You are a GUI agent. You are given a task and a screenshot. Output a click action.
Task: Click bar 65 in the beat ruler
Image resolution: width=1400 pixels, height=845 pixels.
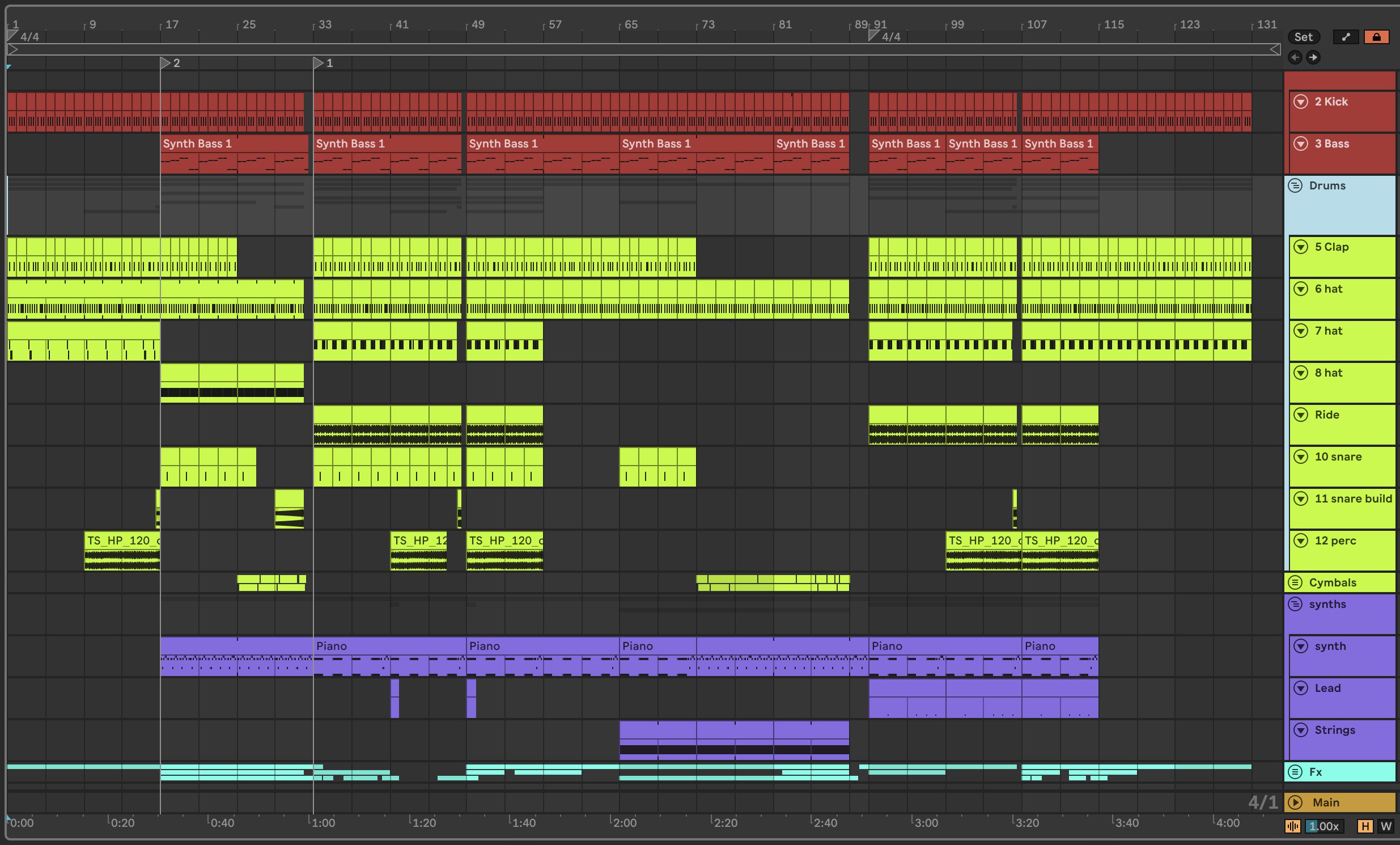click(x=631, y=24)
